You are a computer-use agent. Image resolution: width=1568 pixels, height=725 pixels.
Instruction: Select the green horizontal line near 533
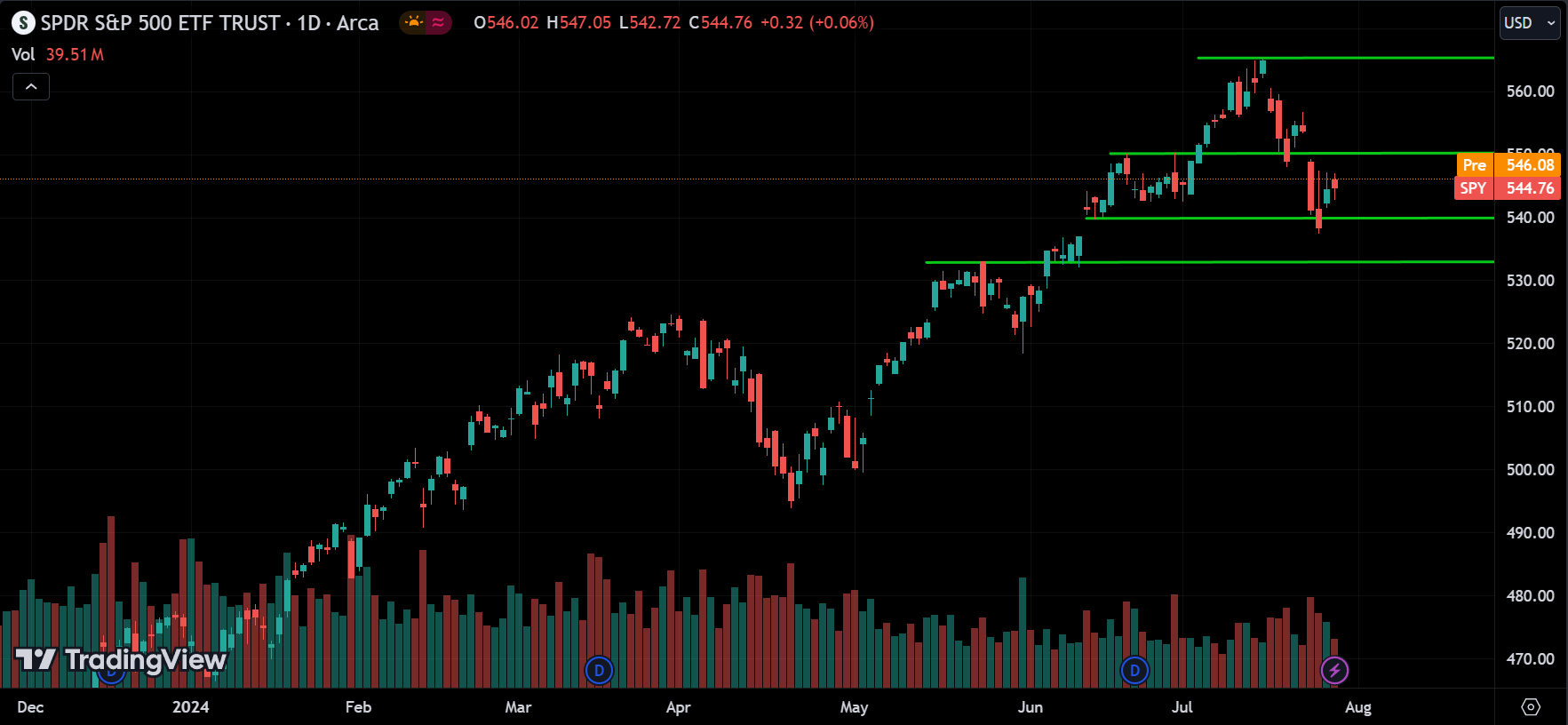(x=1210, y=262)
